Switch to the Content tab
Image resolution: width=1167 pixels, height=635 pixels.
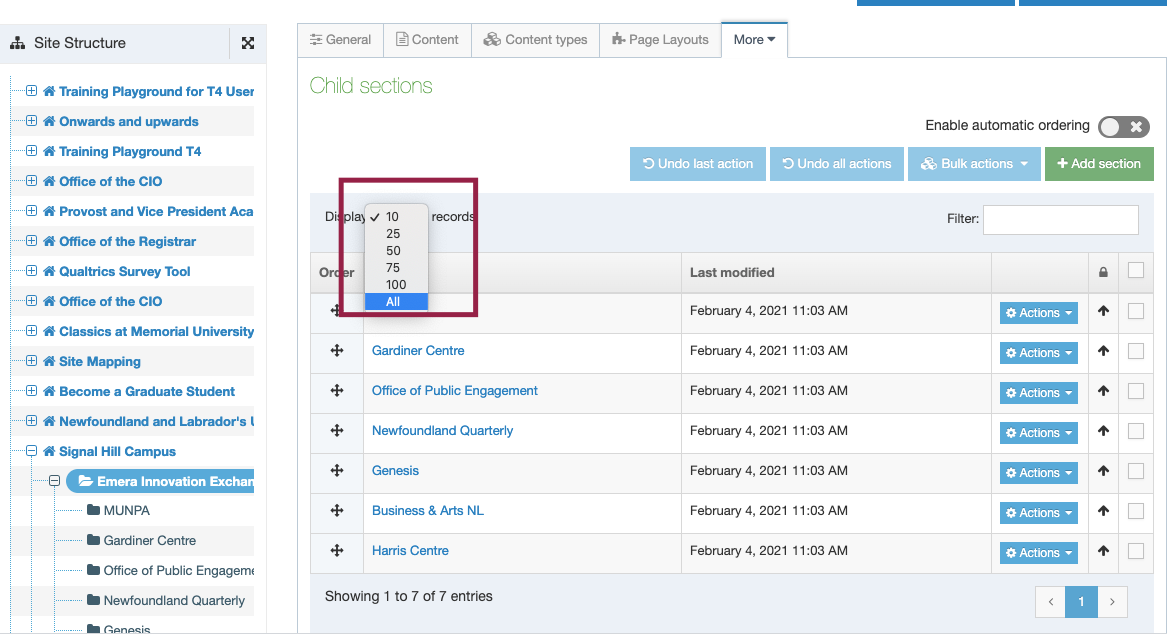click(x=427, y=39)
